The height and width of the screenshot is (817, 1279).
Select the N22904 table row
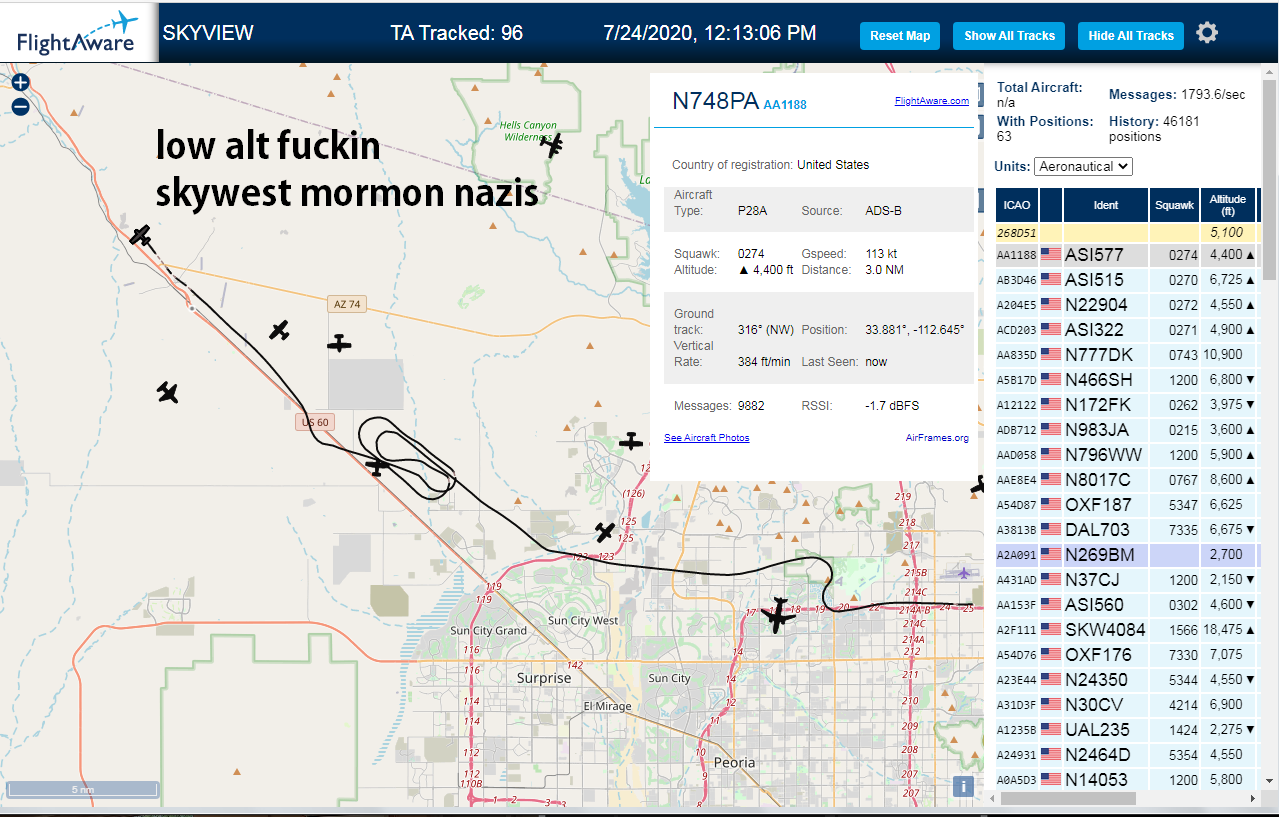tap(1127, 305)
